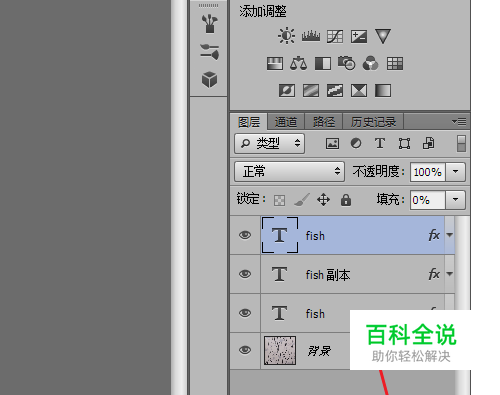Screen dimensions: 500x395
Task: Add an Exposure adjustment (plus/minus icon)
Action: 359,36
